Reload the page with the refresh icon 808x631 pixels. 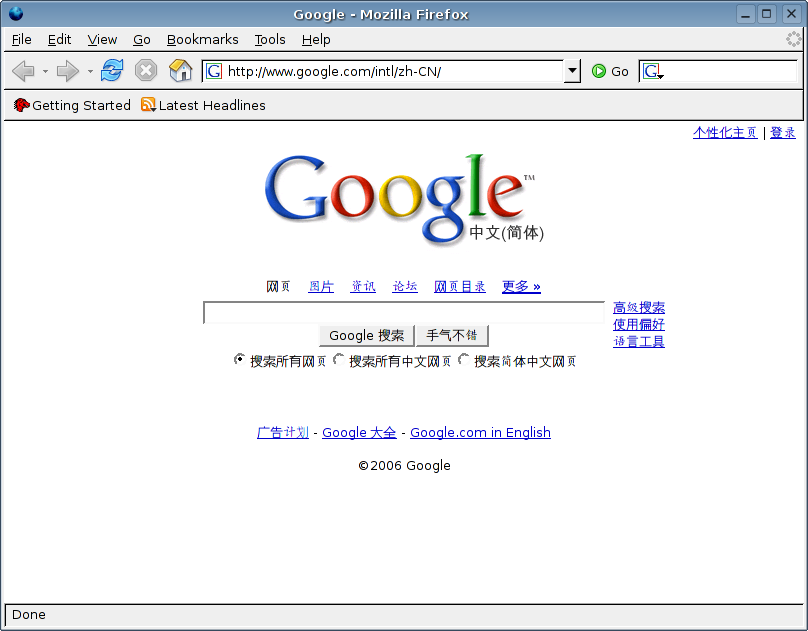coord(112,71)
